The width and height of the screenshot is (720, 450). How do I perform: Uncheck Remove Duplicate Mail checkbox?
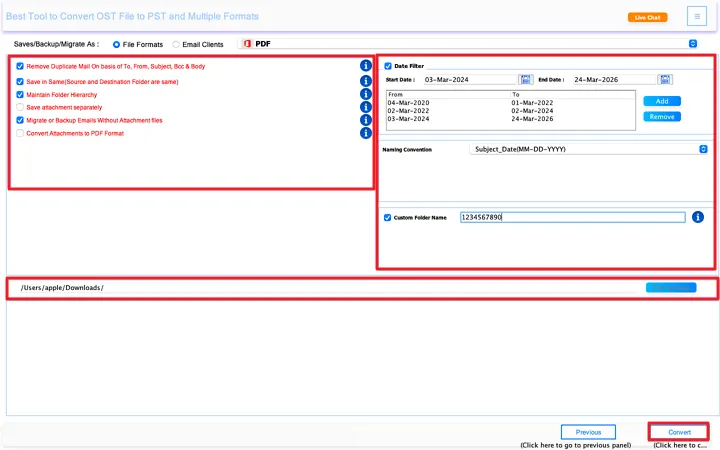20,66
